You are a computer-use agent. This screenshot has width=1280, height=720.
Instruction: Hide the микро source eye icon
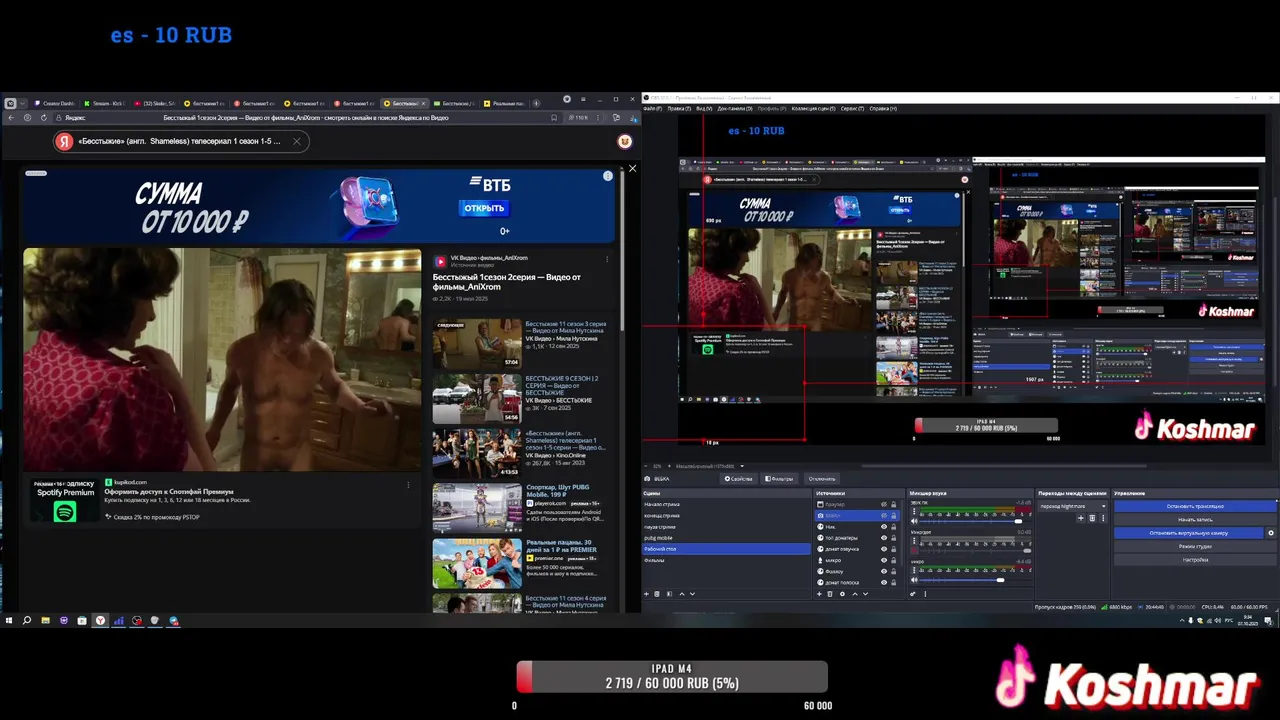coord(884,560)
